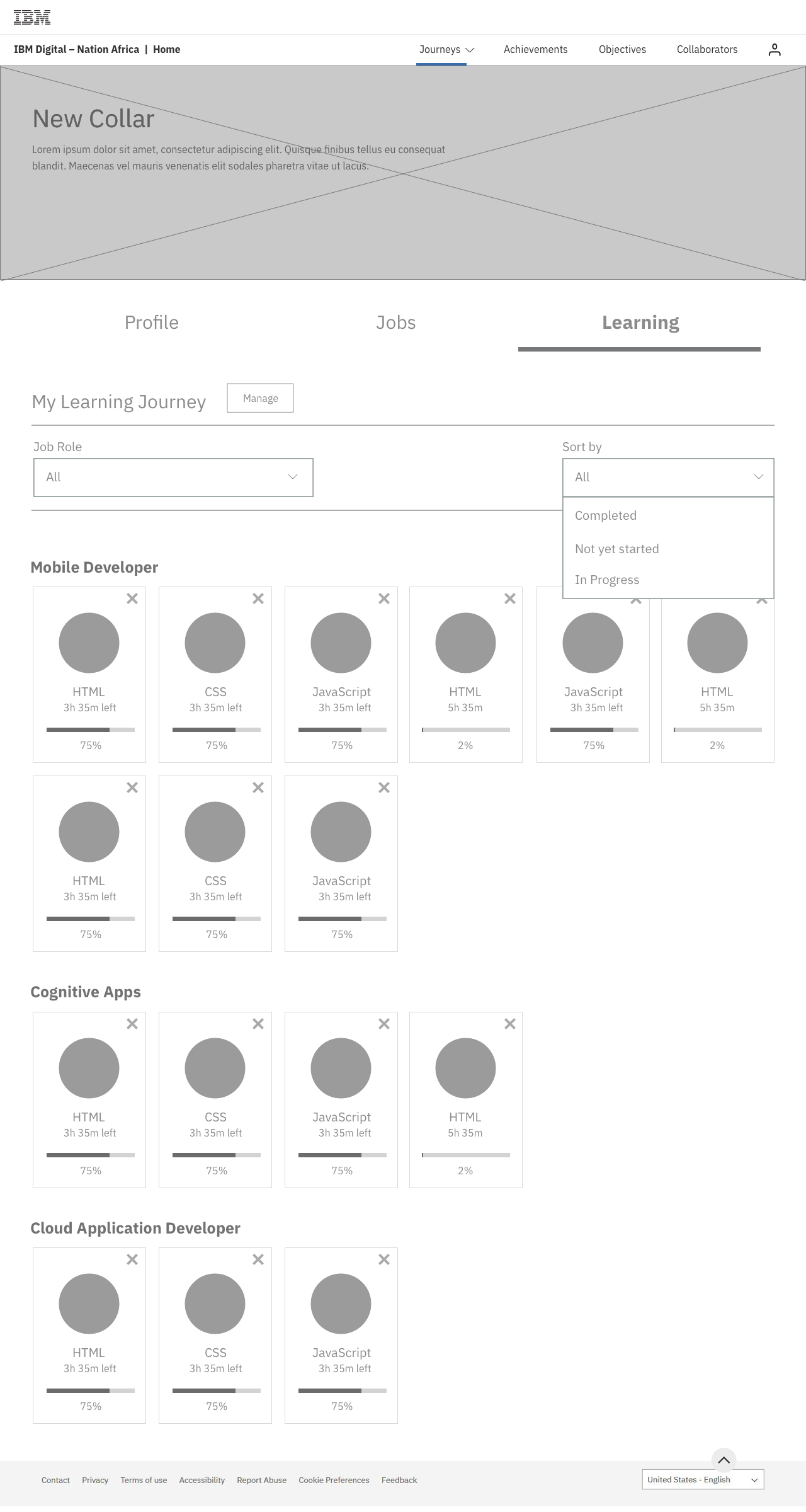Remove the second-row CSS card under Mobile Developer

[x=258, y=787]
